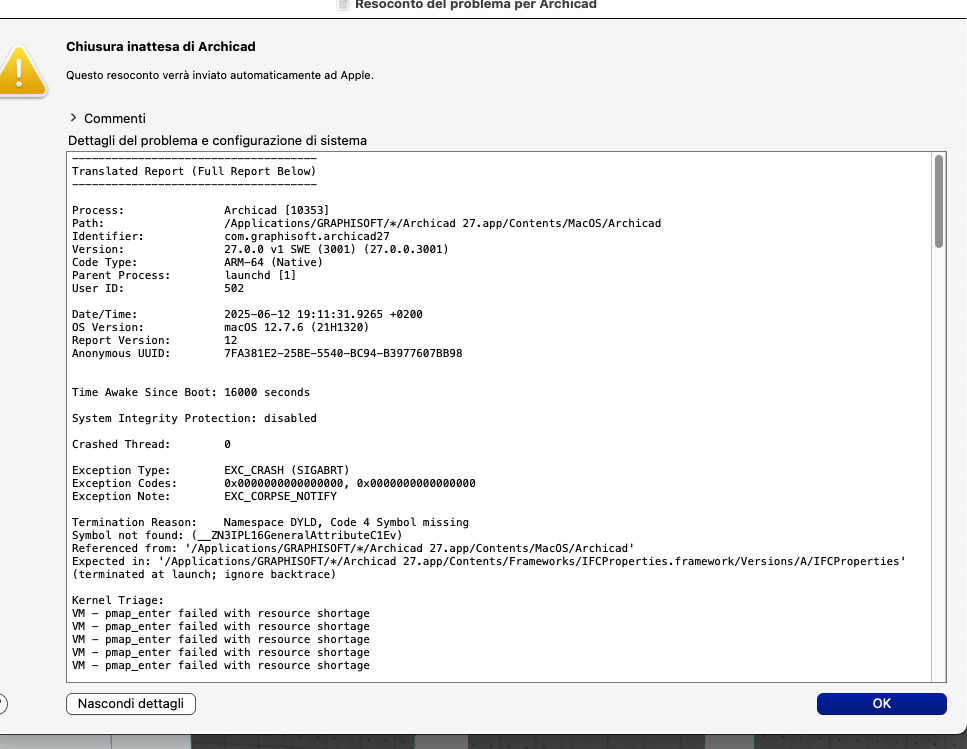967x749 pixels.
Task: Click the "Referenced from:" line
Action: (x=353, y=548)
